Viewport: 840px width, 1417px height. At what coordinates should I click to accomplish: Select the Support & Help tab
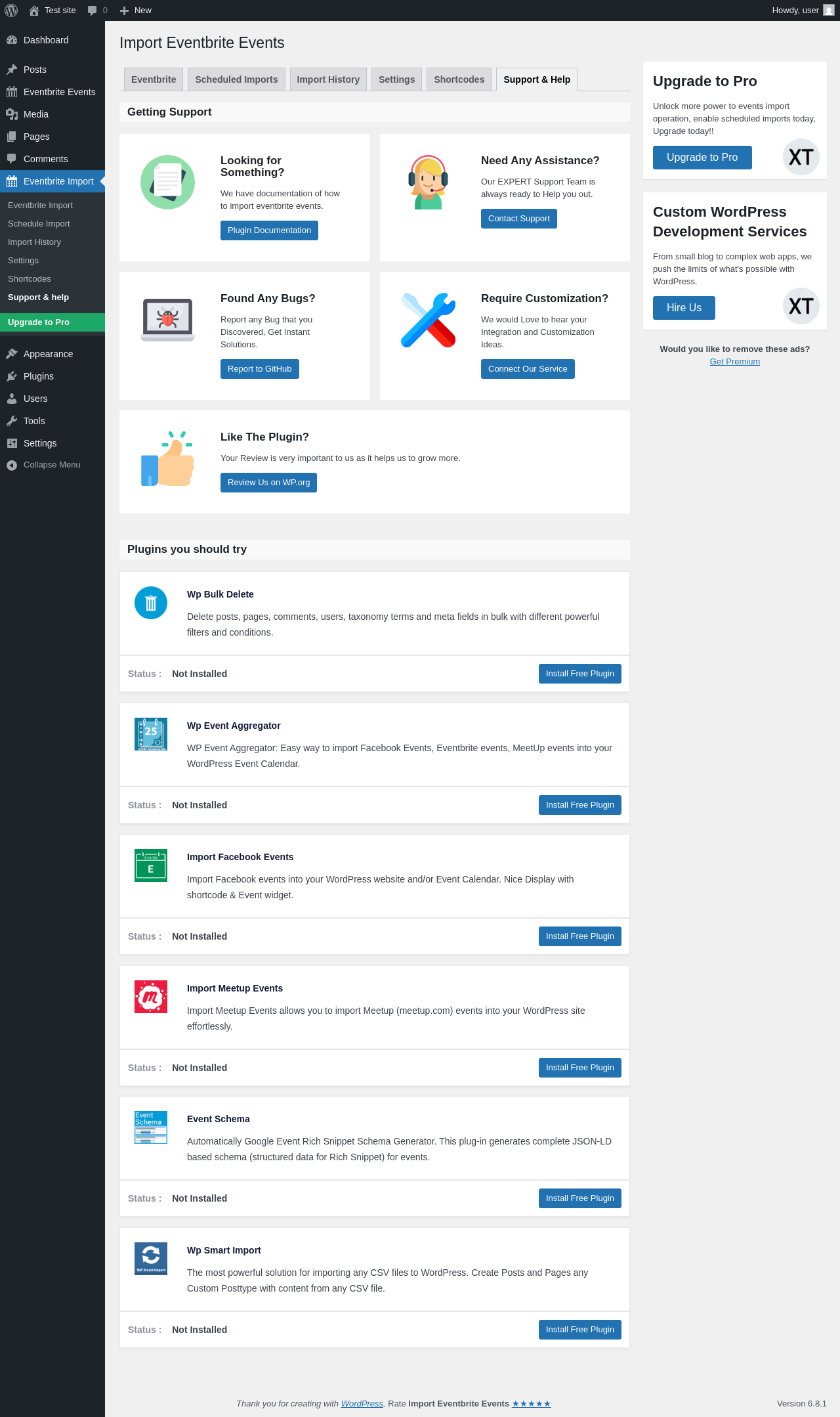(537, 79)
